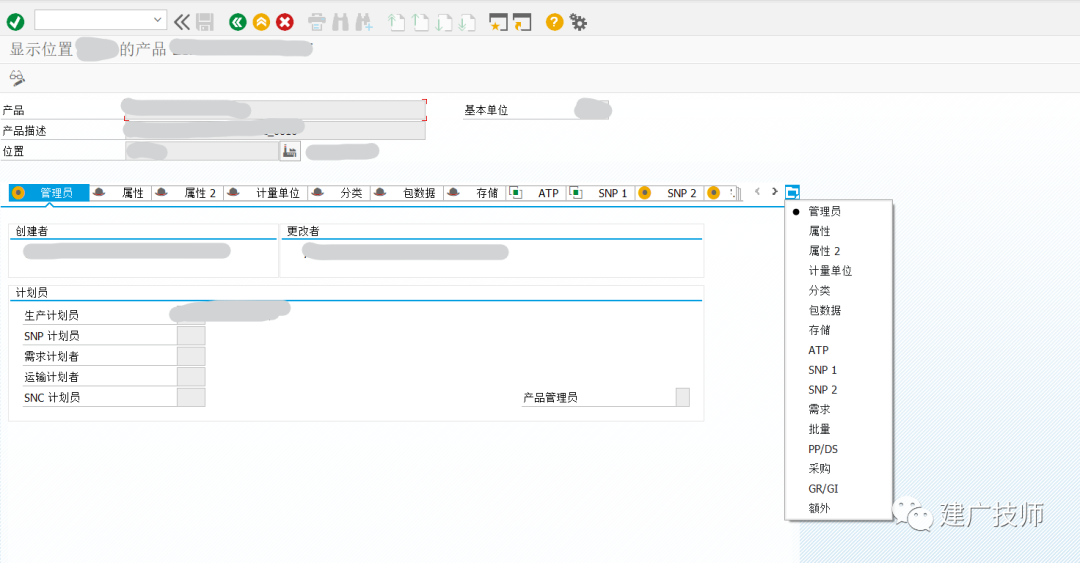The width and height of the screenshot is (1080, 563).
Task: Click the yellow Help question mark icon
Action: [554, 22]
